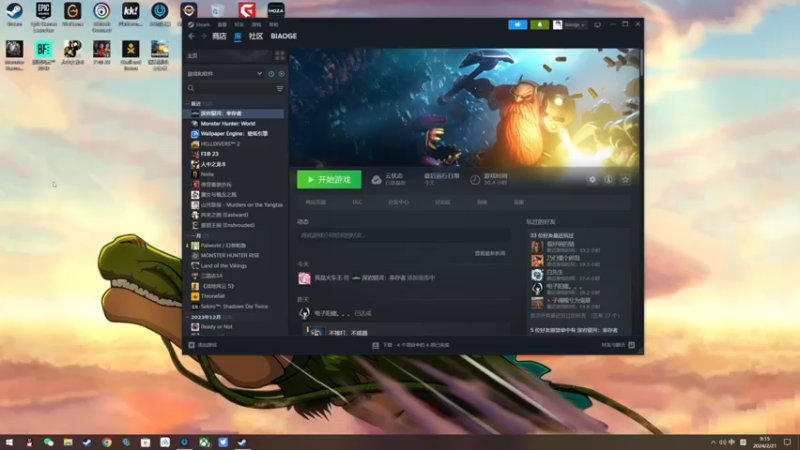Favorite the game with star icon
This screenshot has height=450, width=800.
625,180
